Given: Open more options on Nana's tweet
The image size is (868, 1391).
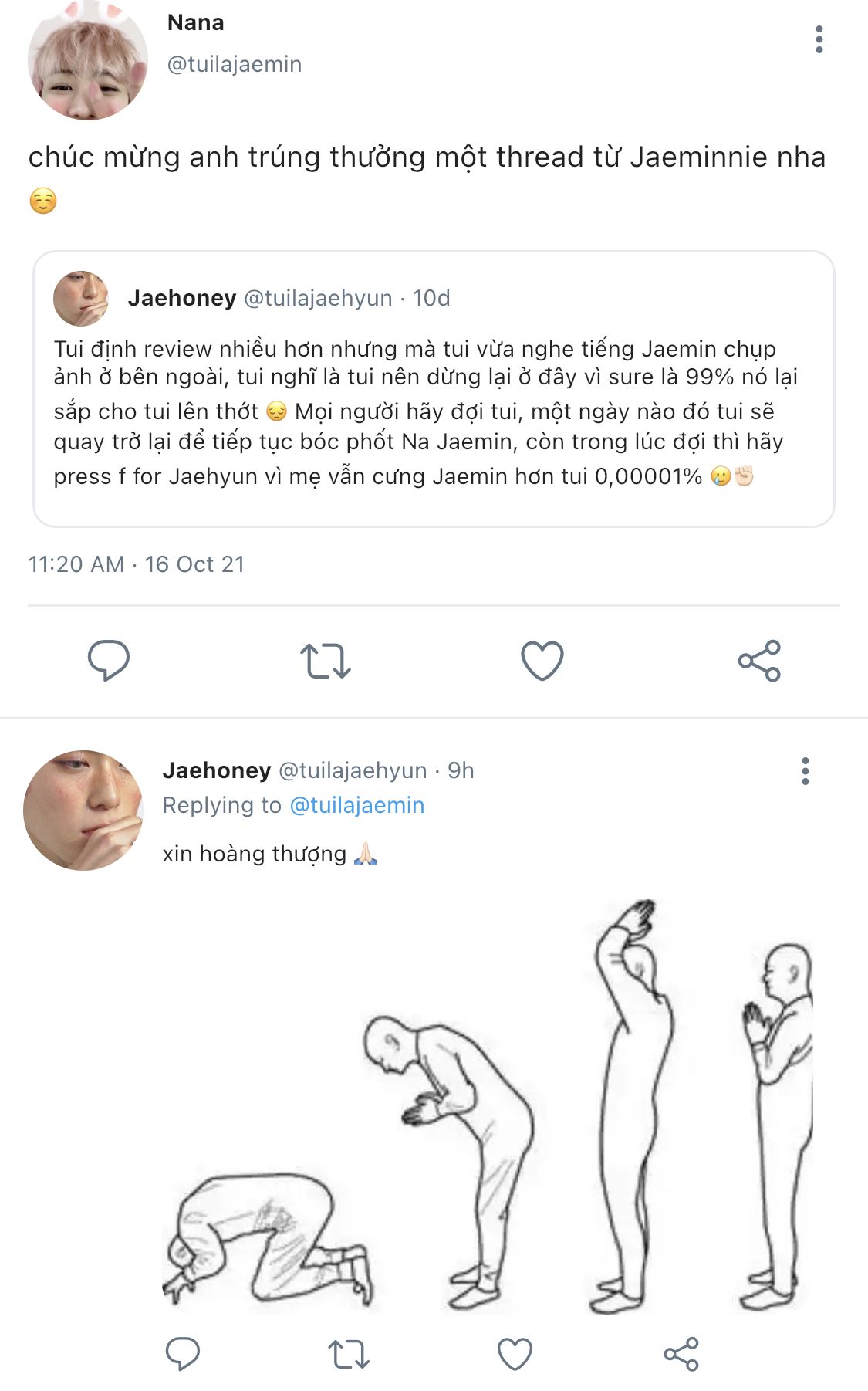Looking at the screenshot, I should coord(819,39).
